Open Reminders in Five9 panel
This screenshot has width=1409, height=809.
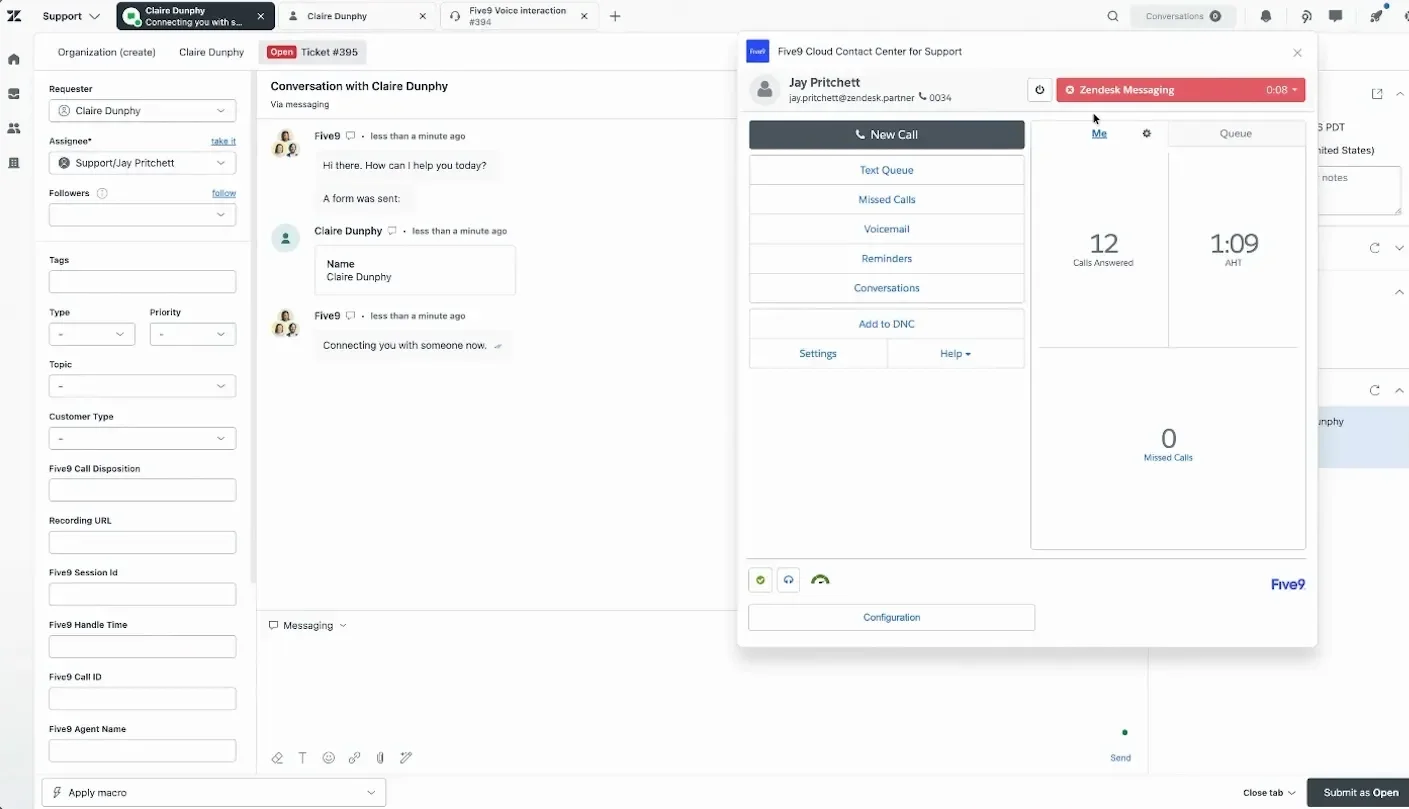coord(887,259)
